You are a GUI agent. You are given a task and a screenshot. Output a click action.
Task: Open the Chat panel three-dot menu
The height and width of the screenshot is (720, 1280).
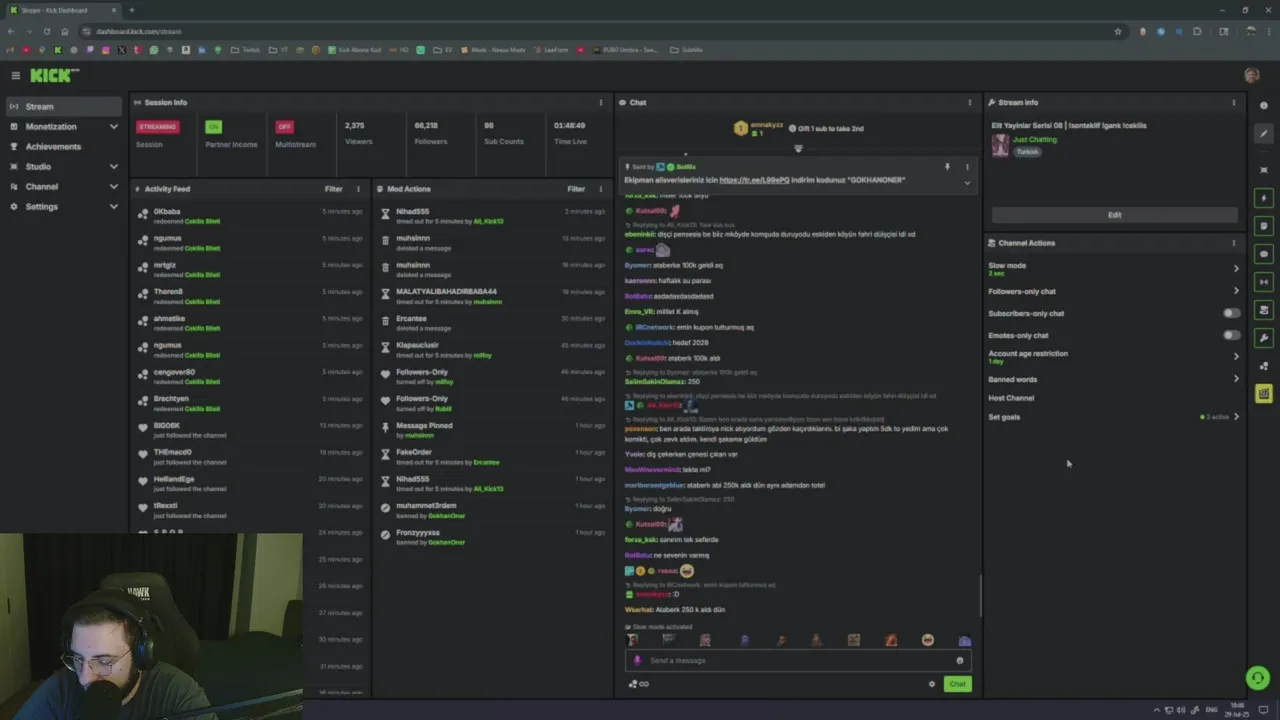tap(969, 102)
